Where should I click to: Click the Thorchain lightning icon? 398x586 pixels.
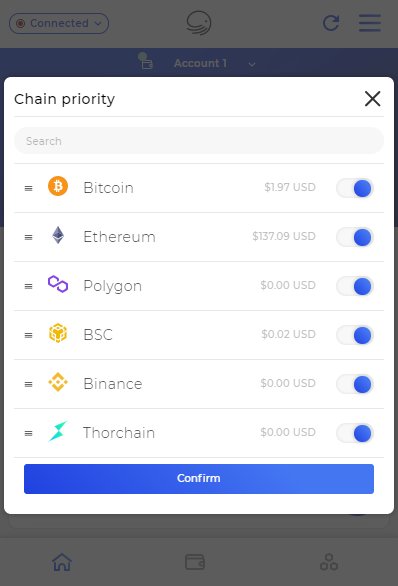58,431
